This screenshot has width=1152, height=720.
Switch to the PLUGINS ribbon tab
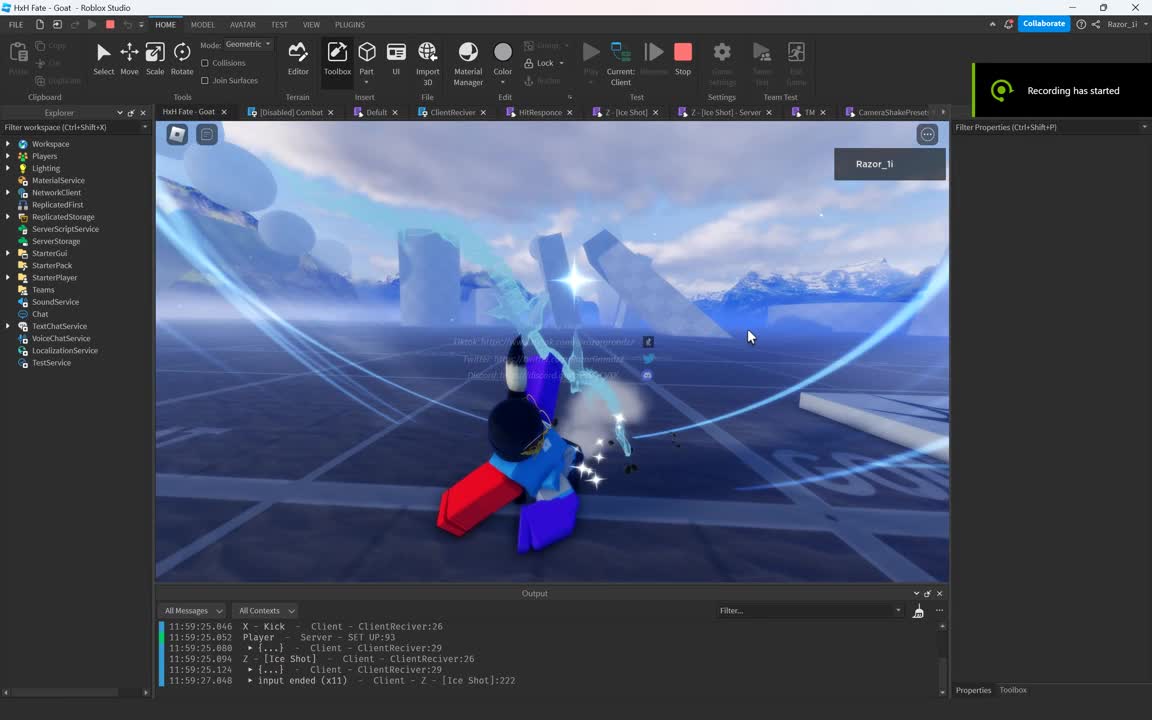tap(349, 24)
